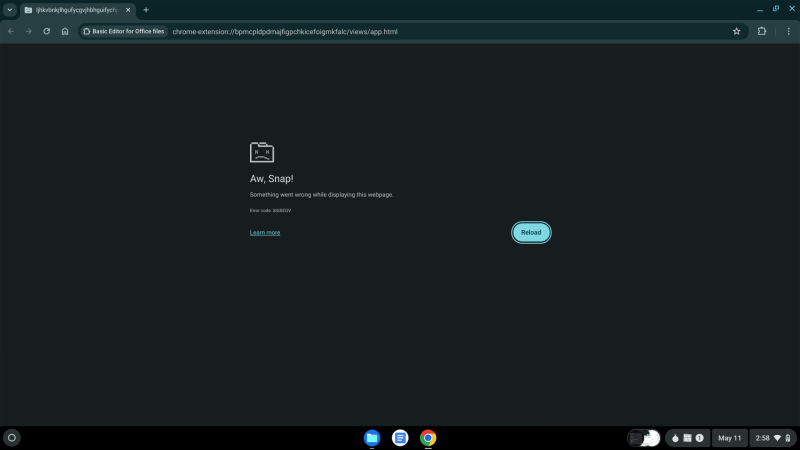Click the Reload button on the error page
Screen dimensions: 800x450
coord(531,233)
